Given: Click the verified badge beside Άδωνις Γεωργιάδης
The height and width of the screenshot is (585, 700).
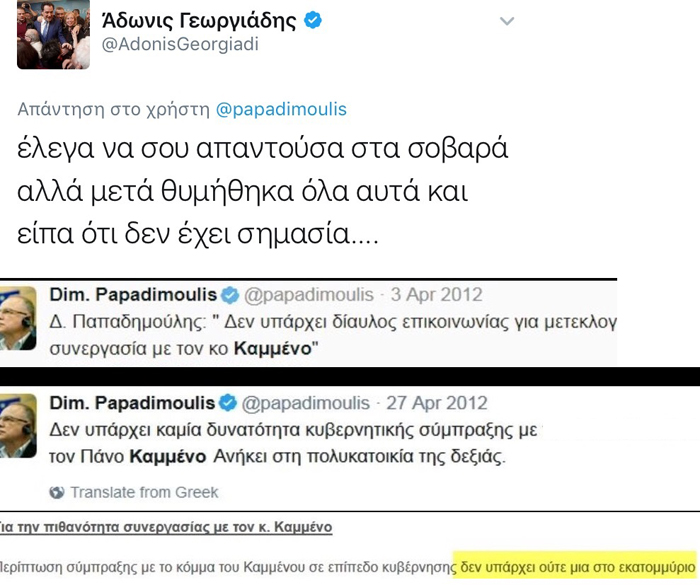Looking at the screenshot, I should coord(313,21).
